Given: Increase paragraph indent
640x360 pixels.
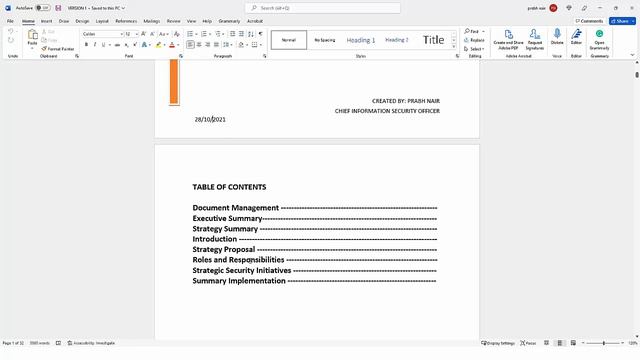Looking at the screenshot, I should coord(241,34).
